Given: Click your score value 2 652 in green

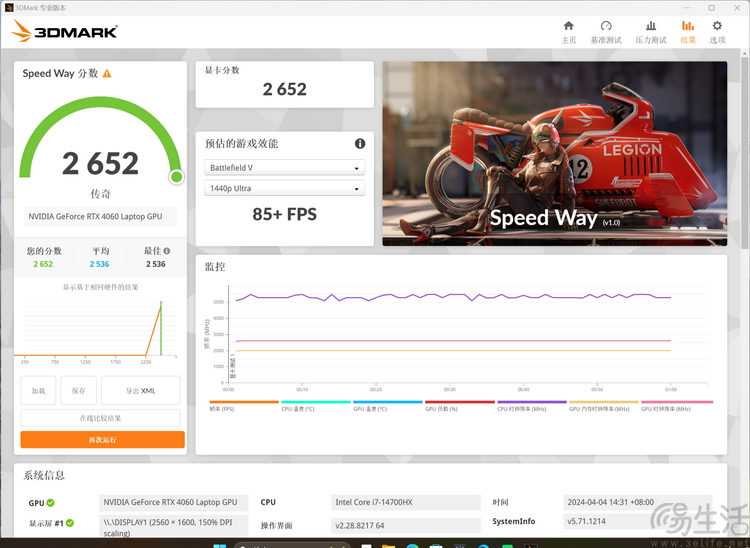Looking at the screenshot, I should (43, 264).
